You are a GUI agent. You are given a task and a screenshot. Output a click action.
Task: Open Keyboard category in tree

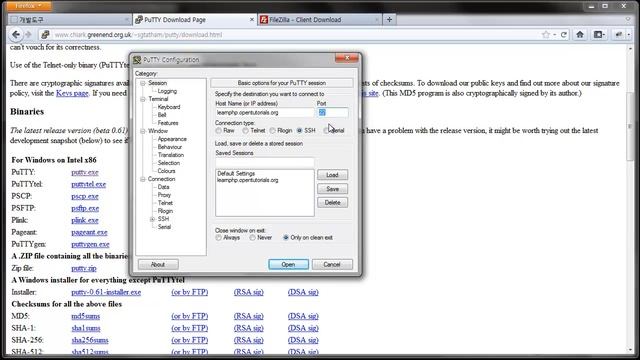169,107
